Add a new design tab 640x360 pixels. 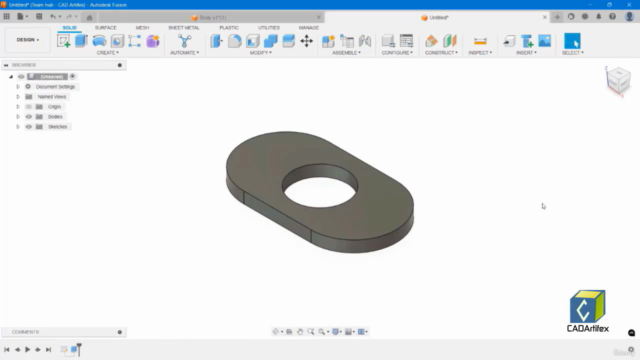click(x=557, y=17)
